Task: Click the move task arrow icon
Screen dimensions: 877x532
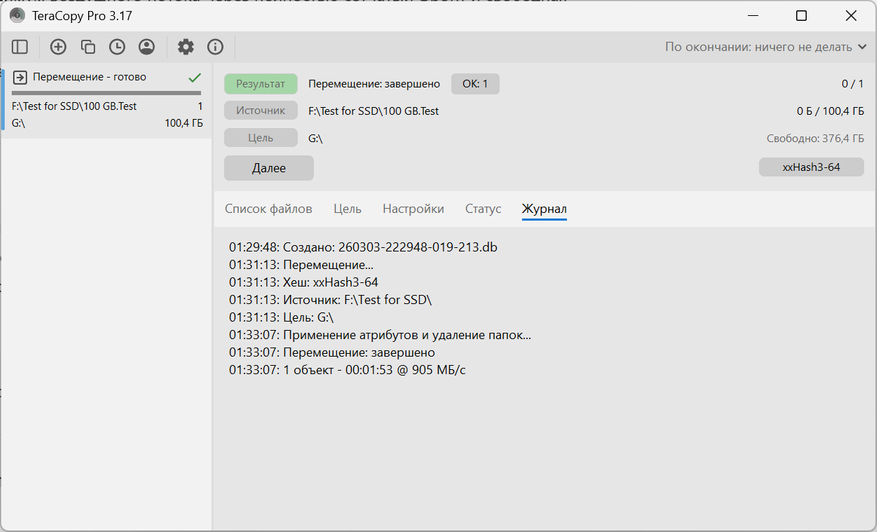Action: pyautogui.click(x=20, y=77)
